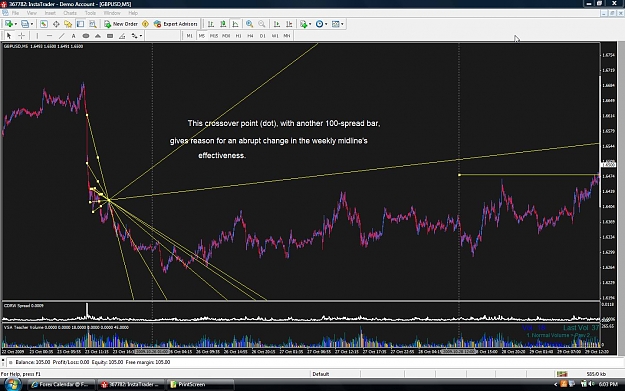Screen dimensions: 625x391
Task: Select the vertical line tool
Action: (x=37, y=36)
